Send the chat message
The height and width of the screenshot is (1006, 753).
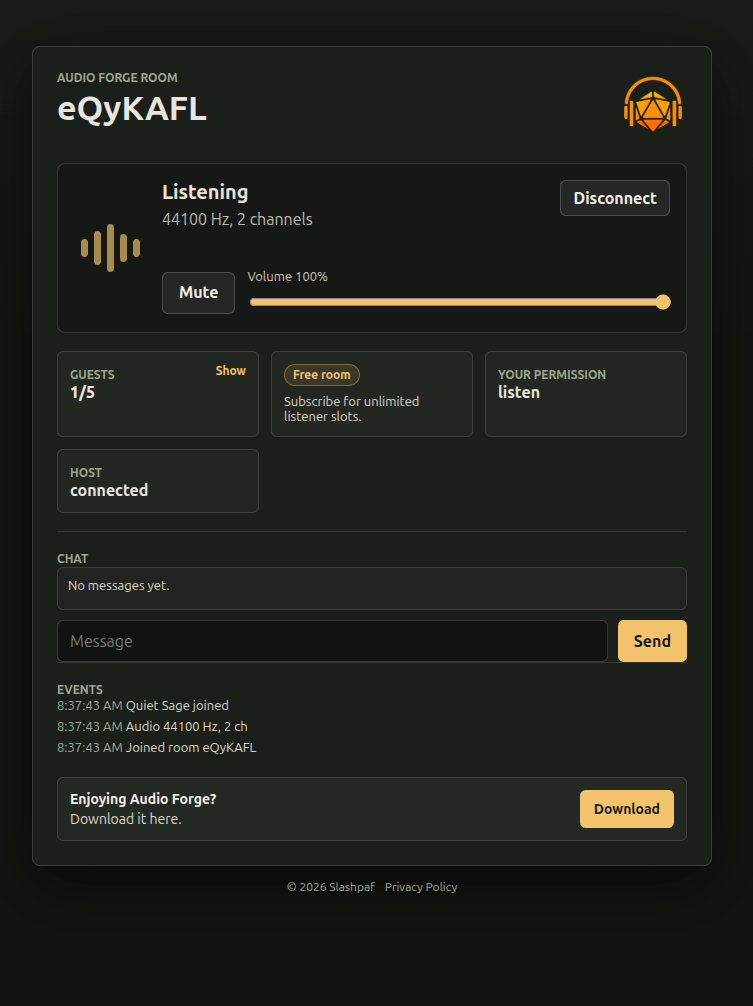click(x=652, y=641)
